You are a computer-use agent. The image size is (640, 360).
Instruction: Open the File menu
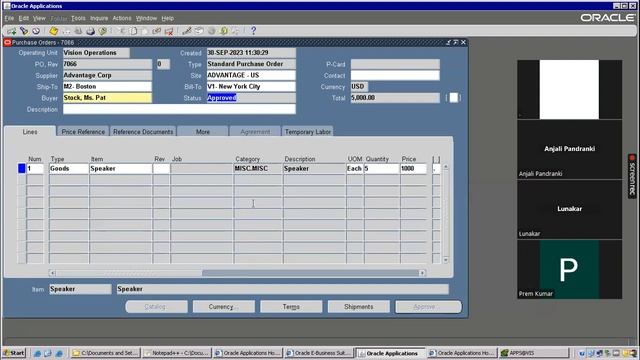coord(9,18)
